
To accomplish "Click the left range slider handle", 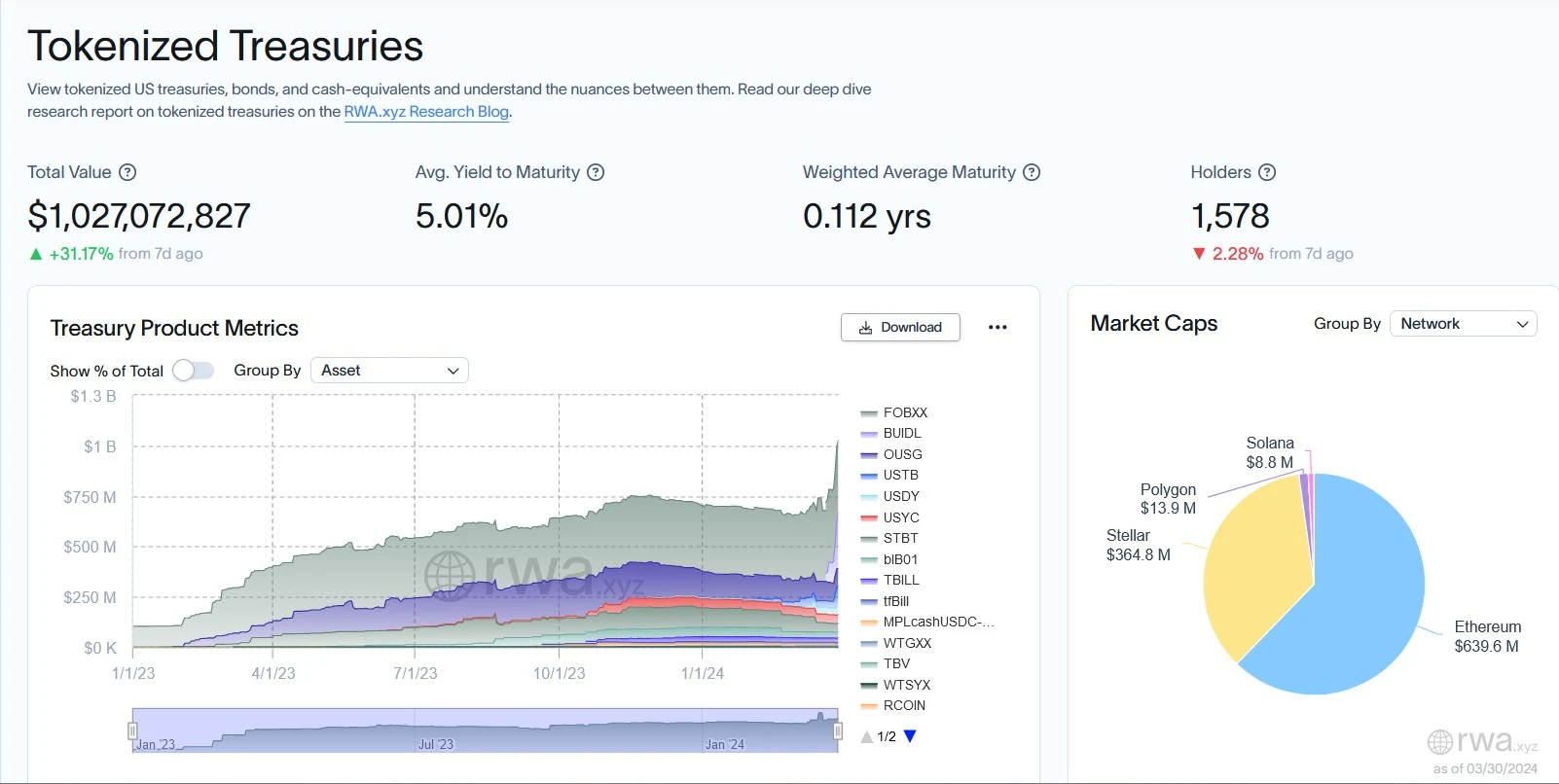I will [x=132, y=731].
